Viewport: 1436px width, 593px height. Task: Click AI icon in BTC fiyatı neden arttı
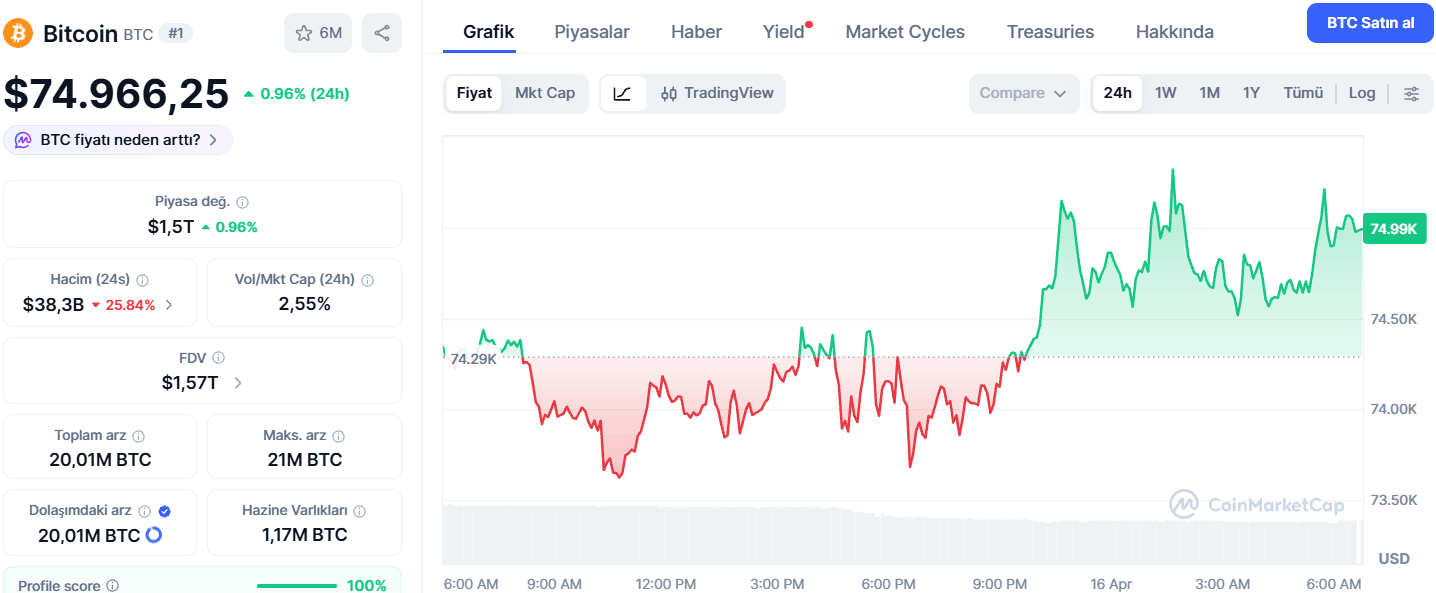coord(23,140)
